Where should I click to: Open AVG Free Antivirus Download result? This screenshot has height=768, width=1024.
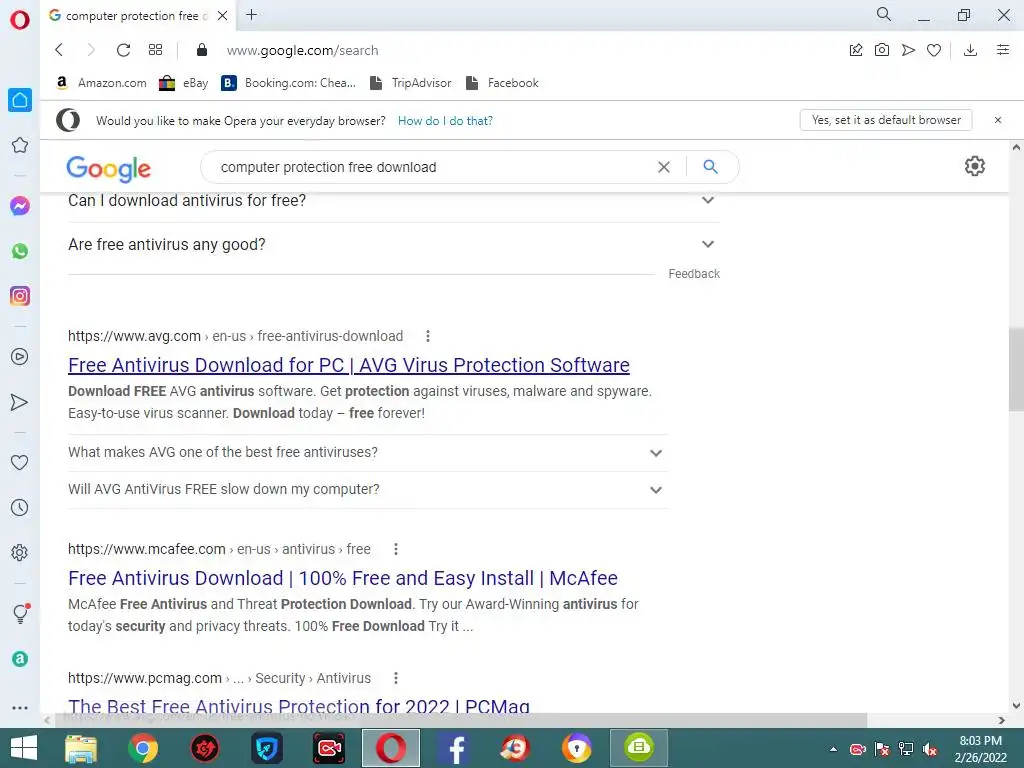(x=349, y=365)
